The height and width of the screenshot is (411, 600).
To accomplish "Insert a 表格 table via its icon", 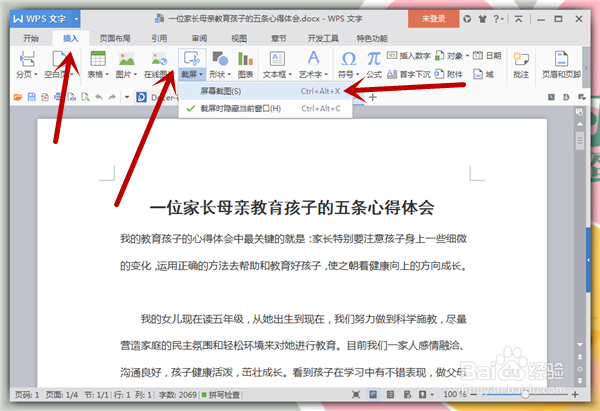I will [98, 59].
